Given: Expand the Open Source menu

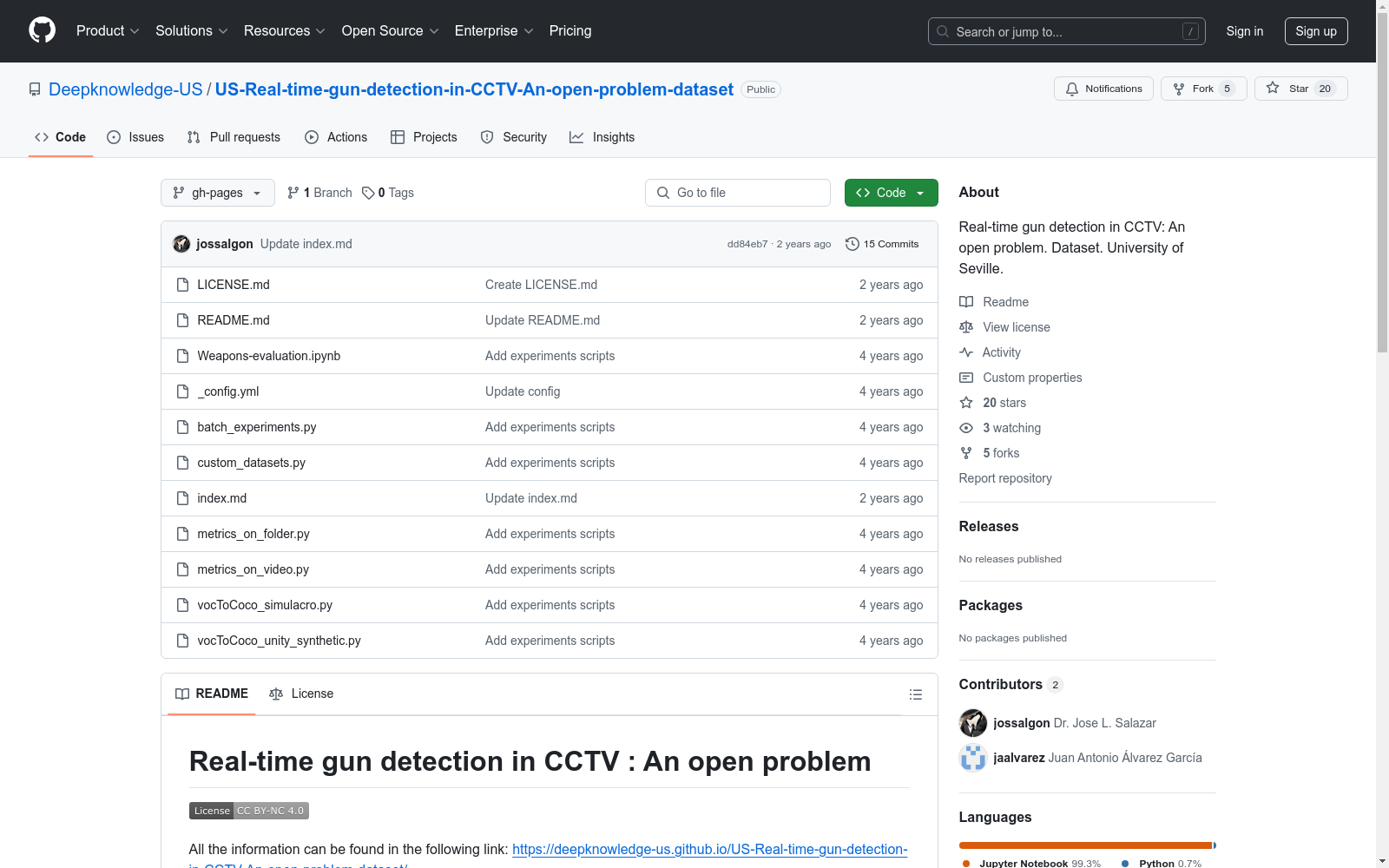Looking at the screenshot, I should click(x=391, y=31).
